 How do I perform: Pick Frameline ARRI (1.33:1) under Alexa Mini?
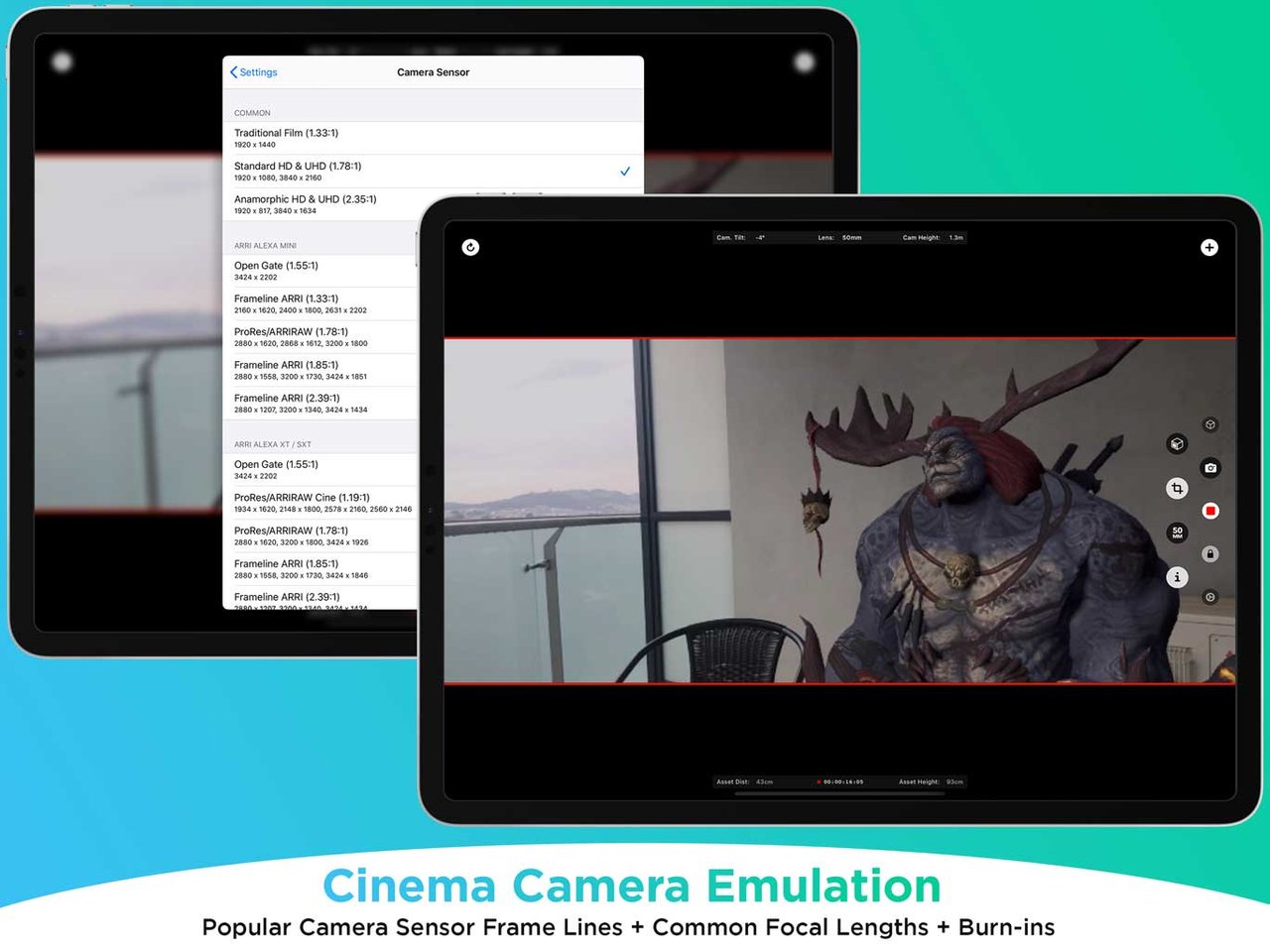point(320,303)
